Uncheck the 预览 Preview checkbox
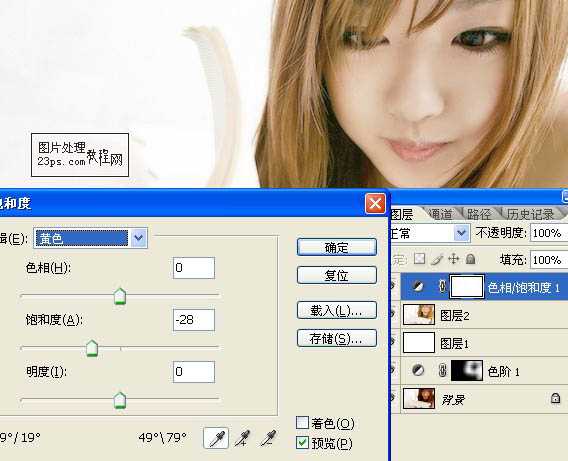 click(302, 443)
